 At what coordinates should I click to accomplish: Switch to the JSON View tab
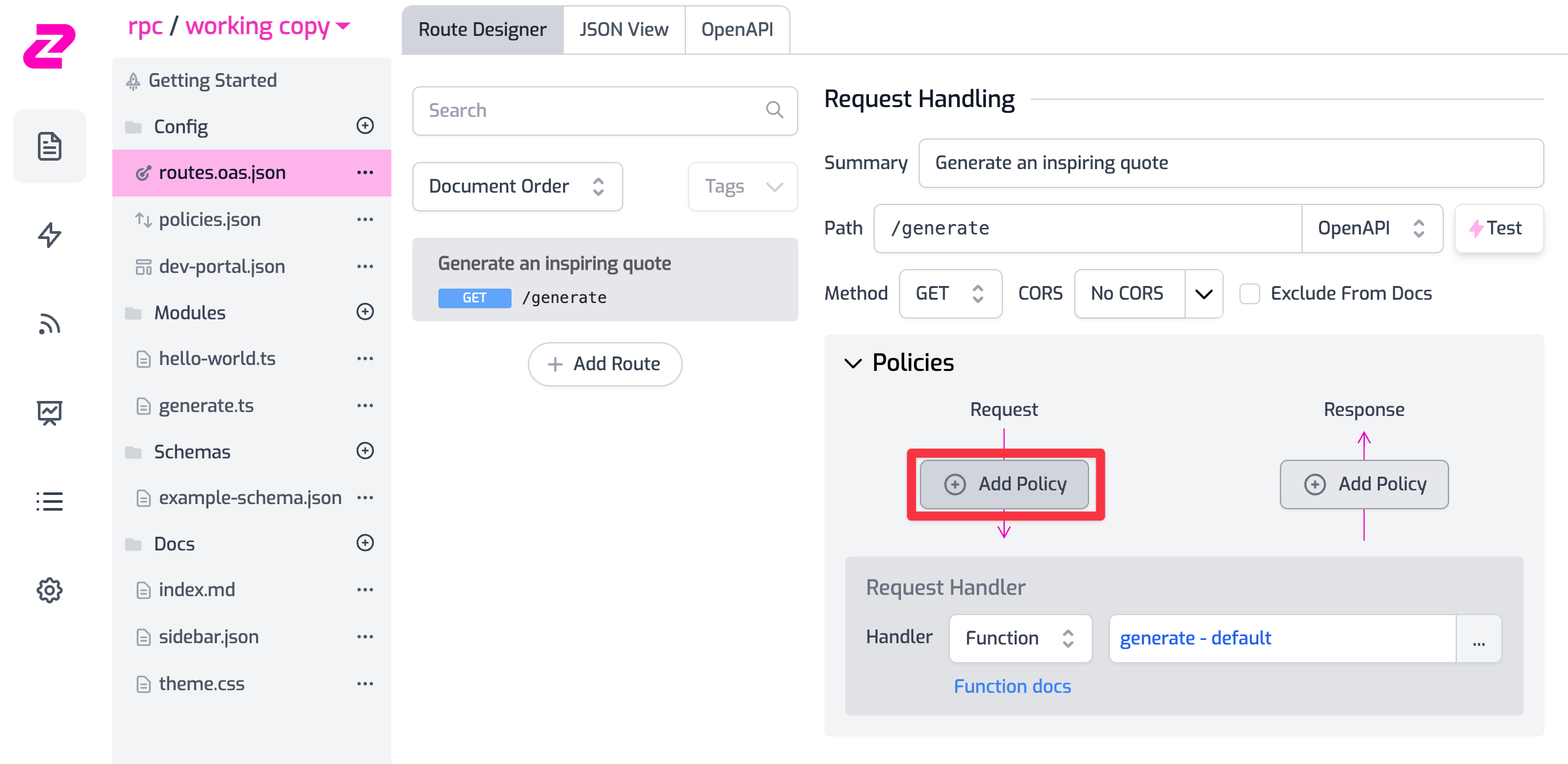point(623,30)
